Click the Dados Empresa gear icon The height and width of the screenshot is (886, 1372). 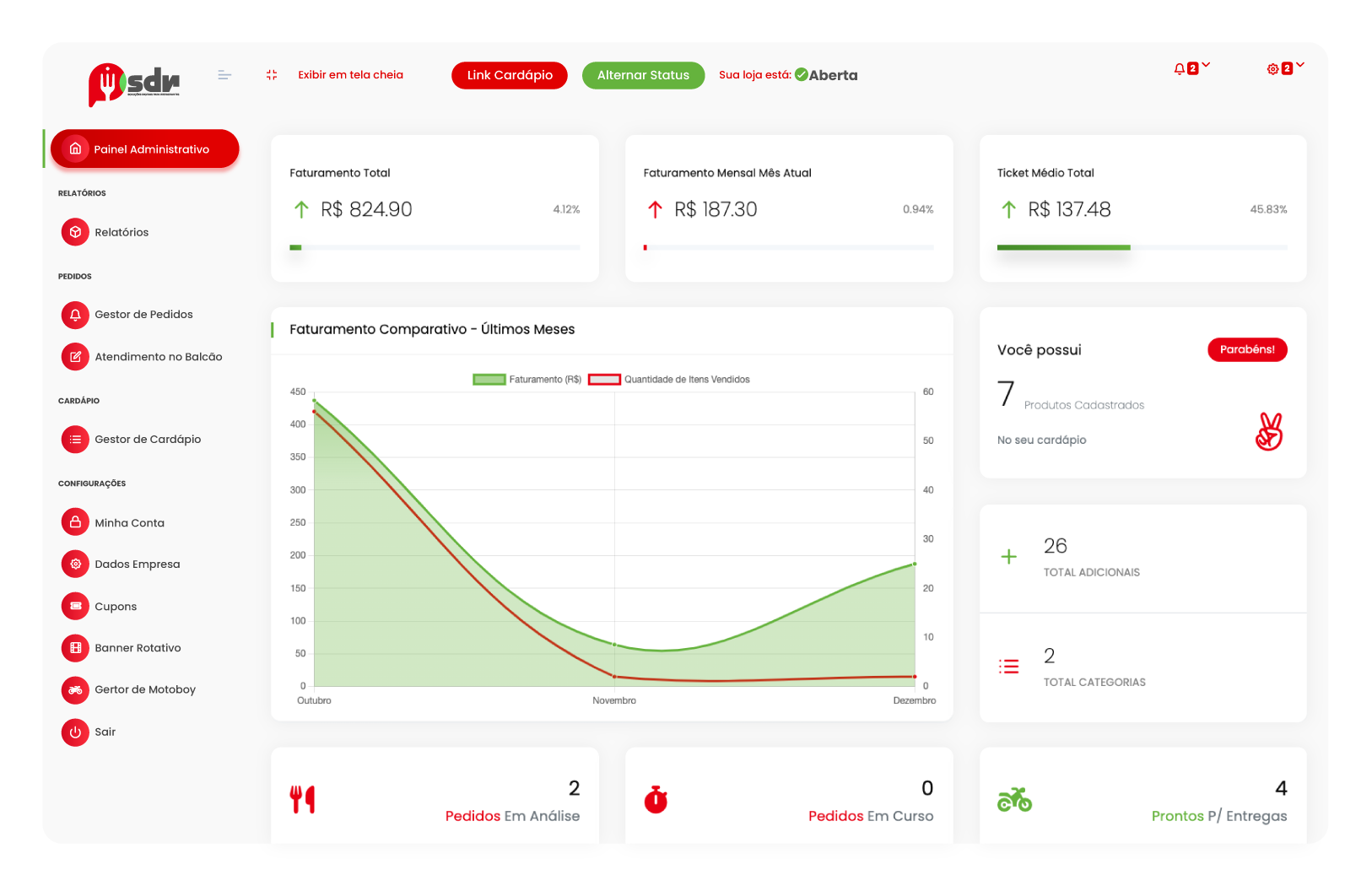(75, 564)
